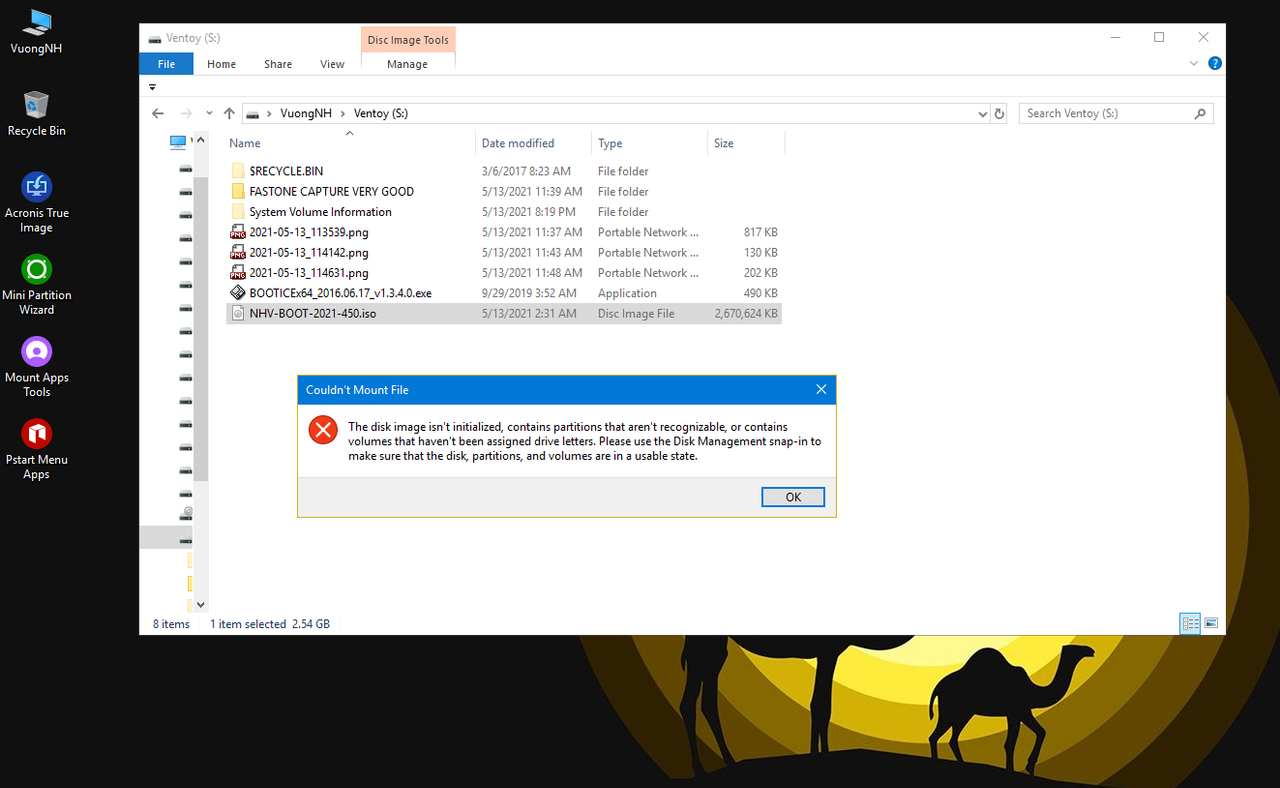Go back with the Back arrow

158,113
